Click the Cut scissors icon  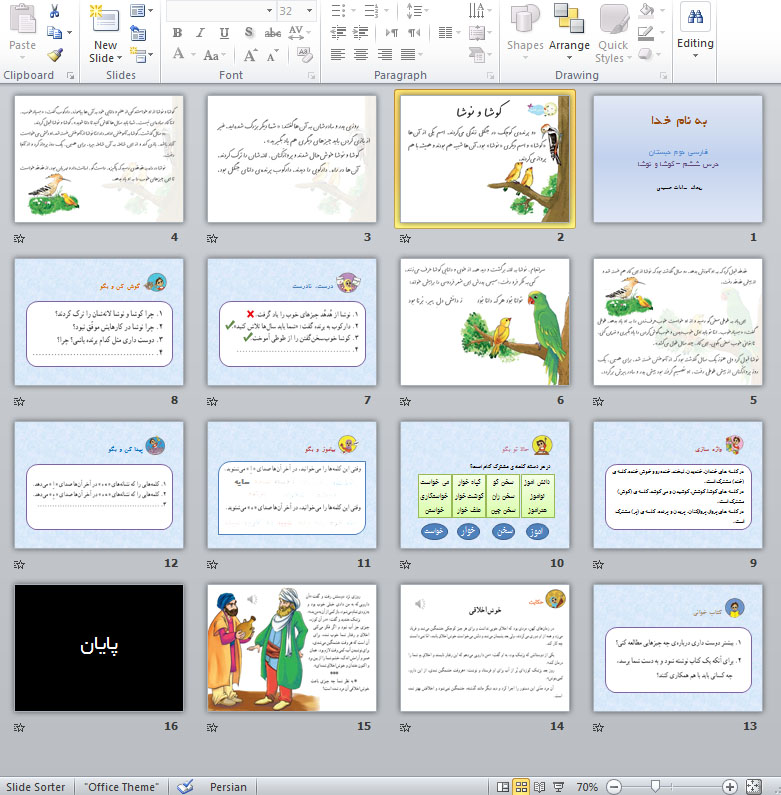tap(54, 11)
